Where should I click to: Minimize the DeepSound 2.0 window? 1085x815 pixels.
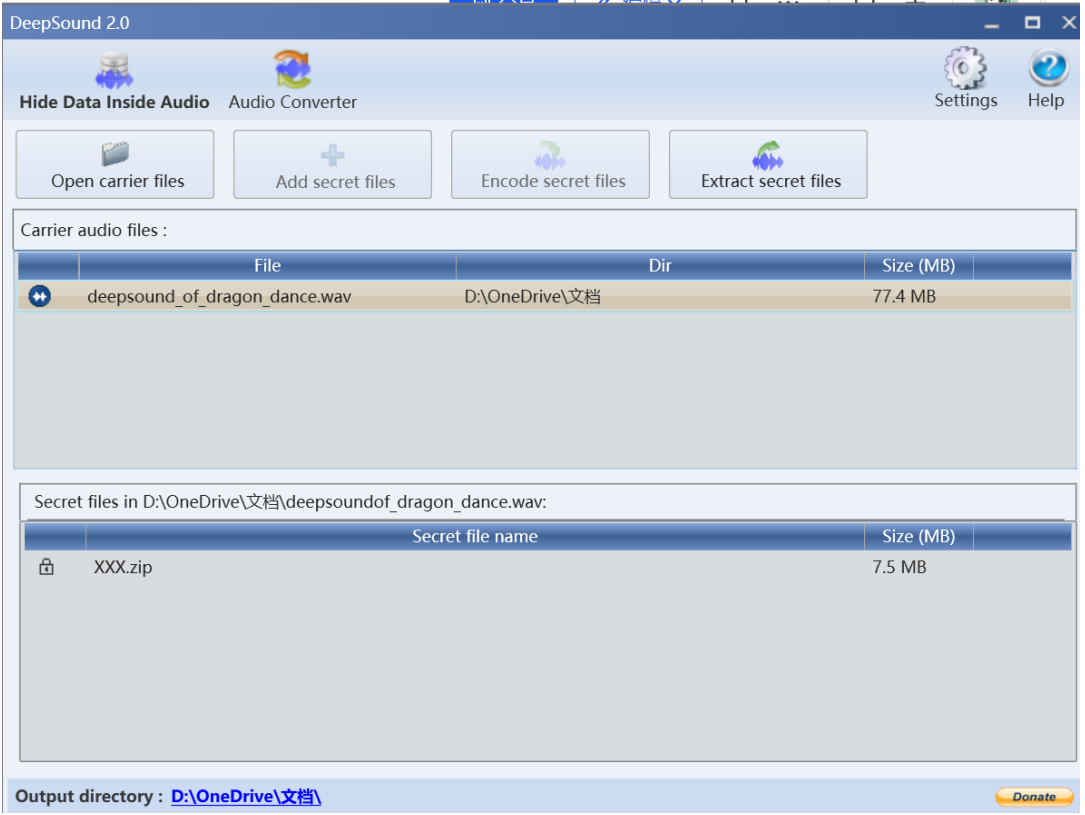992,24
